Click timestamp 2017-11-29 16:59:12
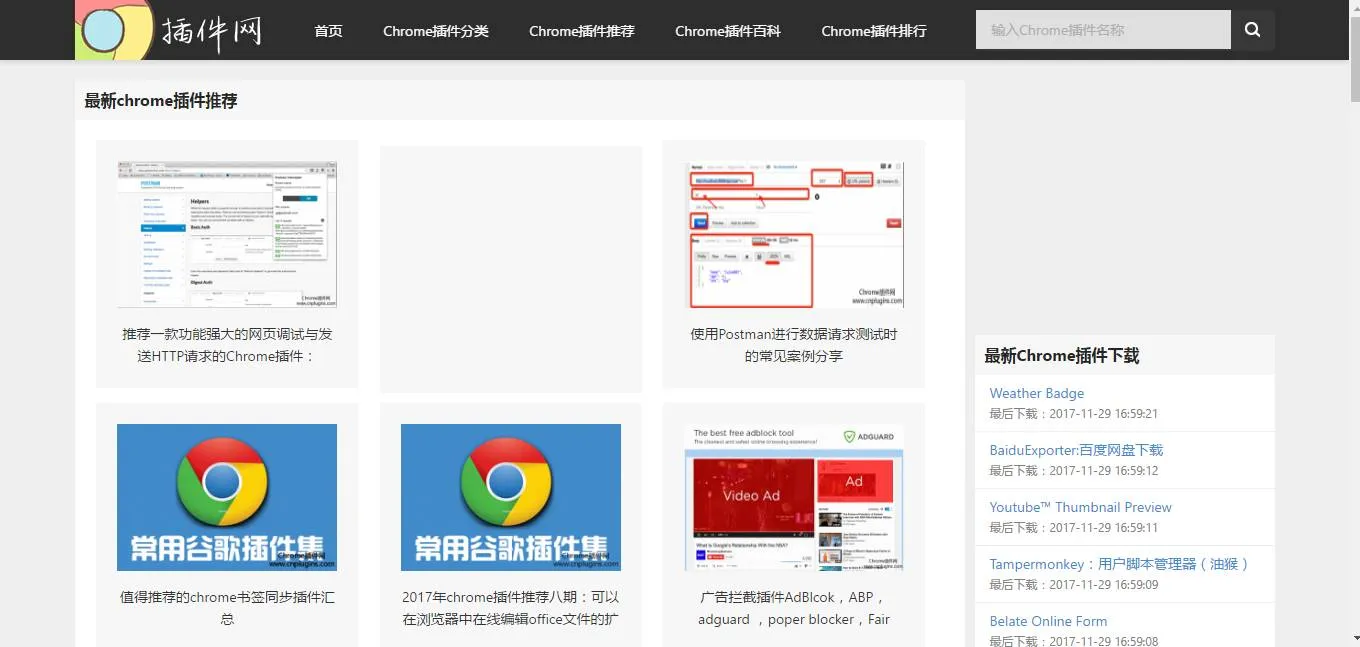Screen dimensions: 1360x647 pos(1104,471)
